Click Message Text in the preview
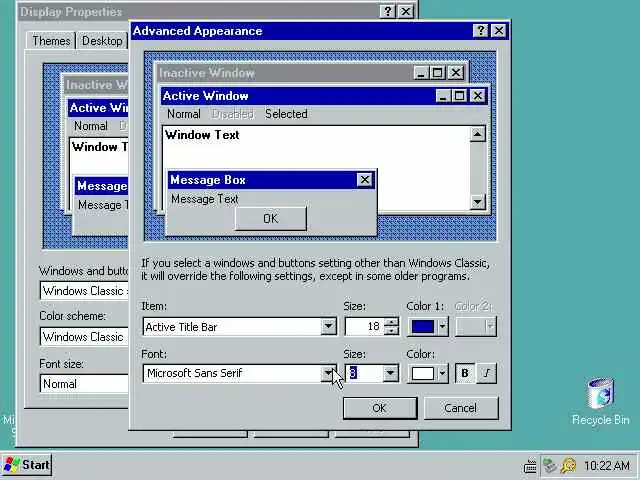640x480 pixels. click(204, 199)
